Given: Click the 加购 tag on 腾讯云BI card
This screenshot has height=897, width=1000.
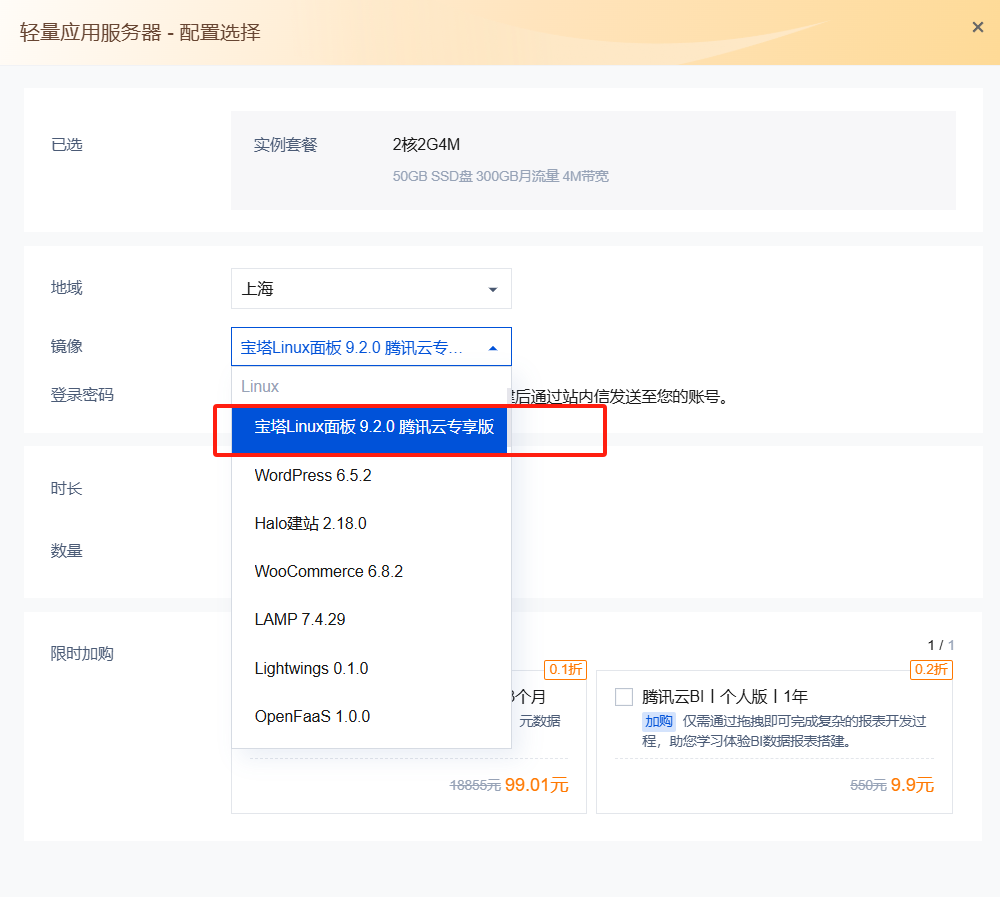Looking at the screenshot, I should click(659, 722).
